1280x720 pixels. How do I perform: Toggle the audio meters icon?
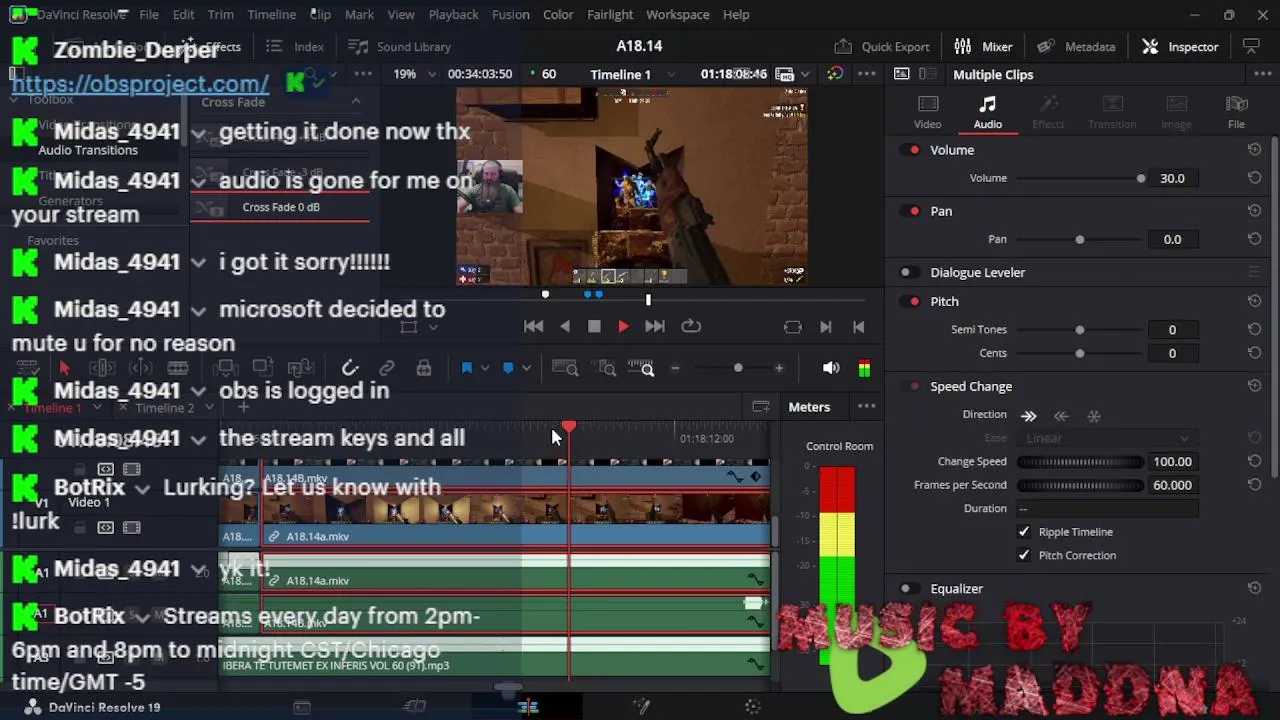point(864,368)
